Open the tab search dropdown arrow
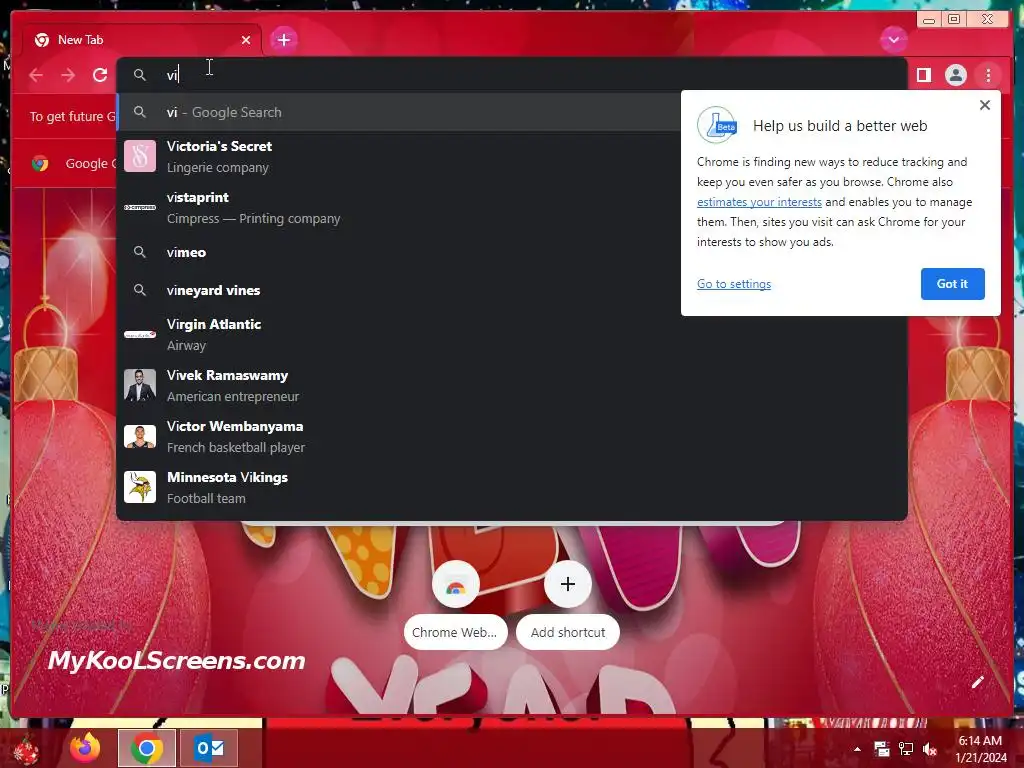The width and height of the screenshot is (1024, 768). [x=893, y=40]
